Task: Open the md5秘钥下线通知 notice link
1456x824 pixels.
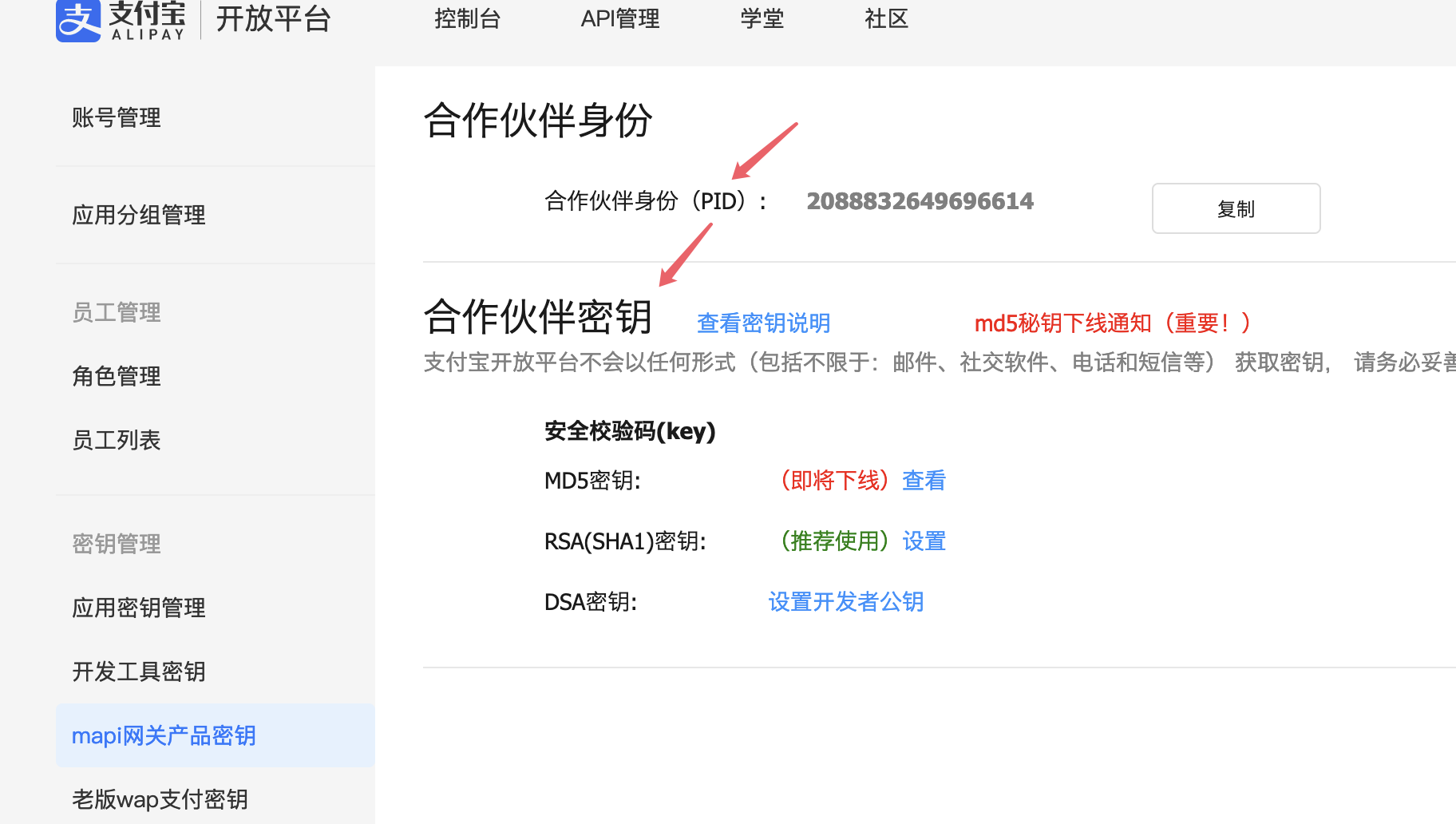Action: click(1114, 323)
